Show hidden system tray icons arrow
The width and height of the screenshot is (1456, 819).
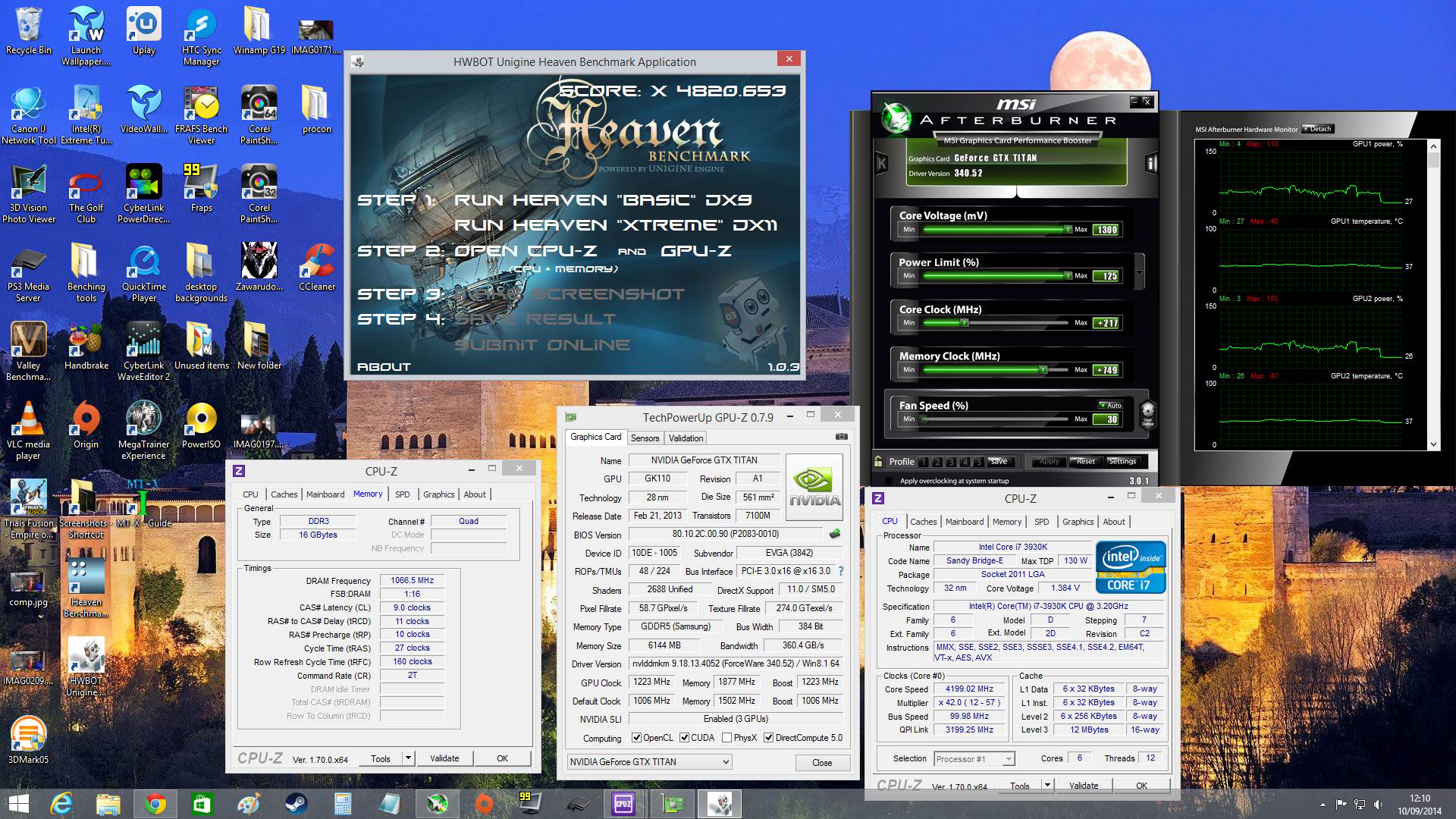tap(1323, 804)
